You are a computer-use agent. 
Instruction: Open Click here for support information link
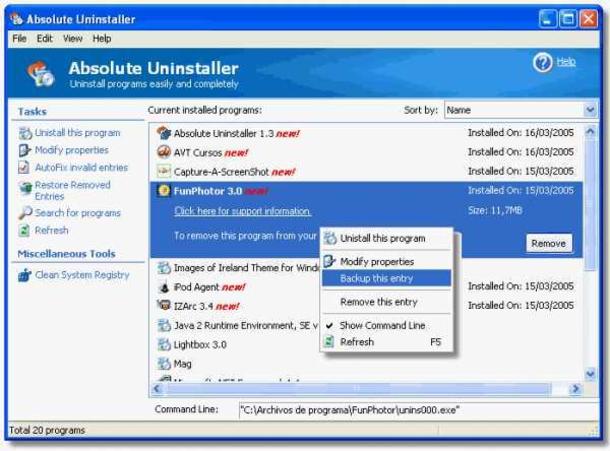pyautogui.click(x=242, y=211)
